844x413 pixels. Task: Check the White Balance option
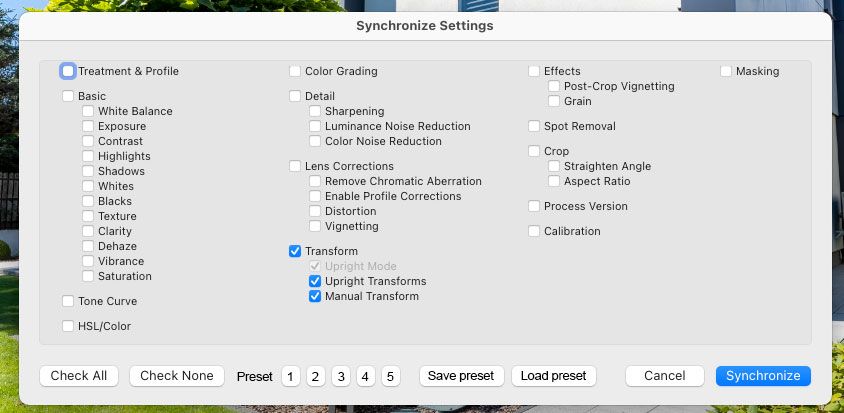click(x=88, y=111)
